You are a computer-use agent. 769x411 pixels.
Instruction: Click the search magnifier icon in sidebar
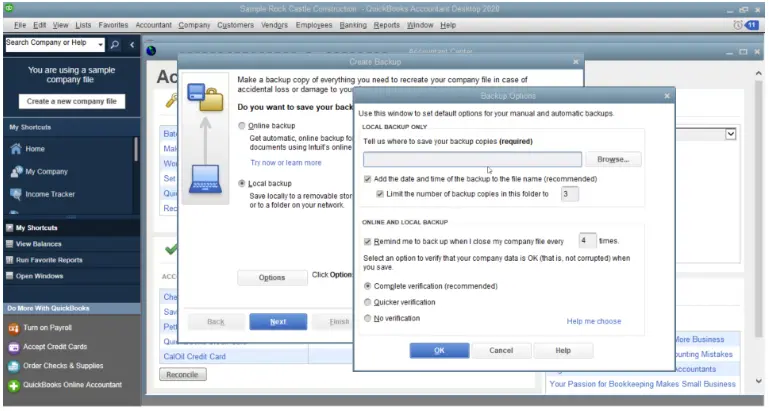pos(115,45)
